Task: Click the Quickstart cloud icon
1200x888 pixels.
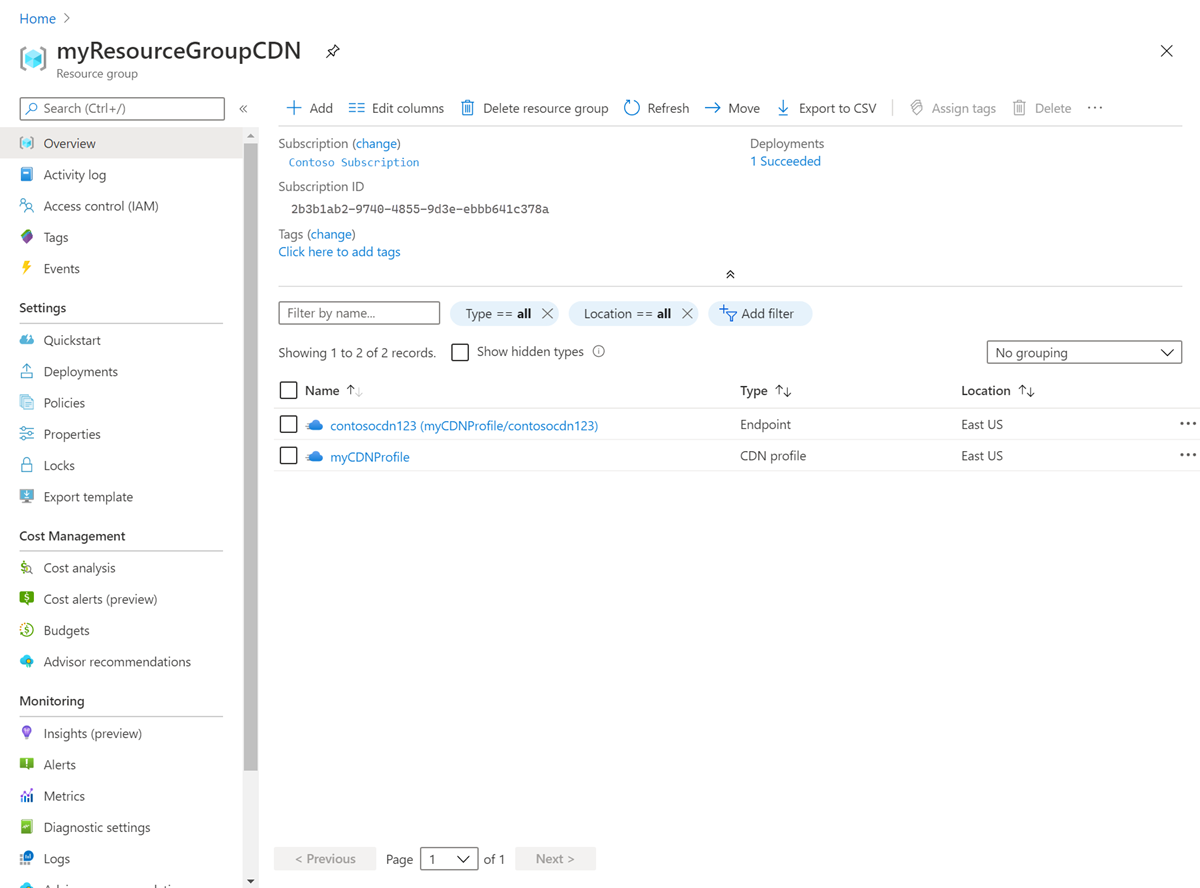Action: [27, 340]
